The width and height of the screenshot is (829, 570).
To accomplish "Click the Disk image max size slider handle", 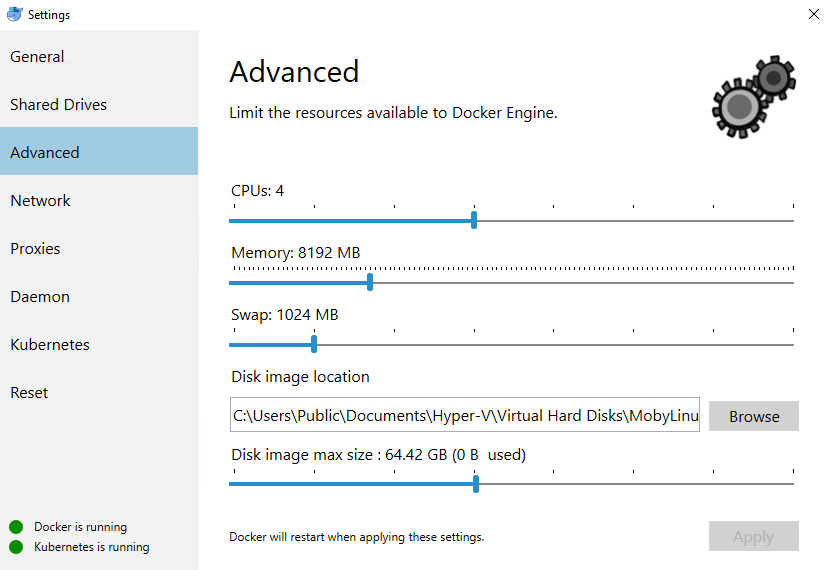I will point(476,484).
